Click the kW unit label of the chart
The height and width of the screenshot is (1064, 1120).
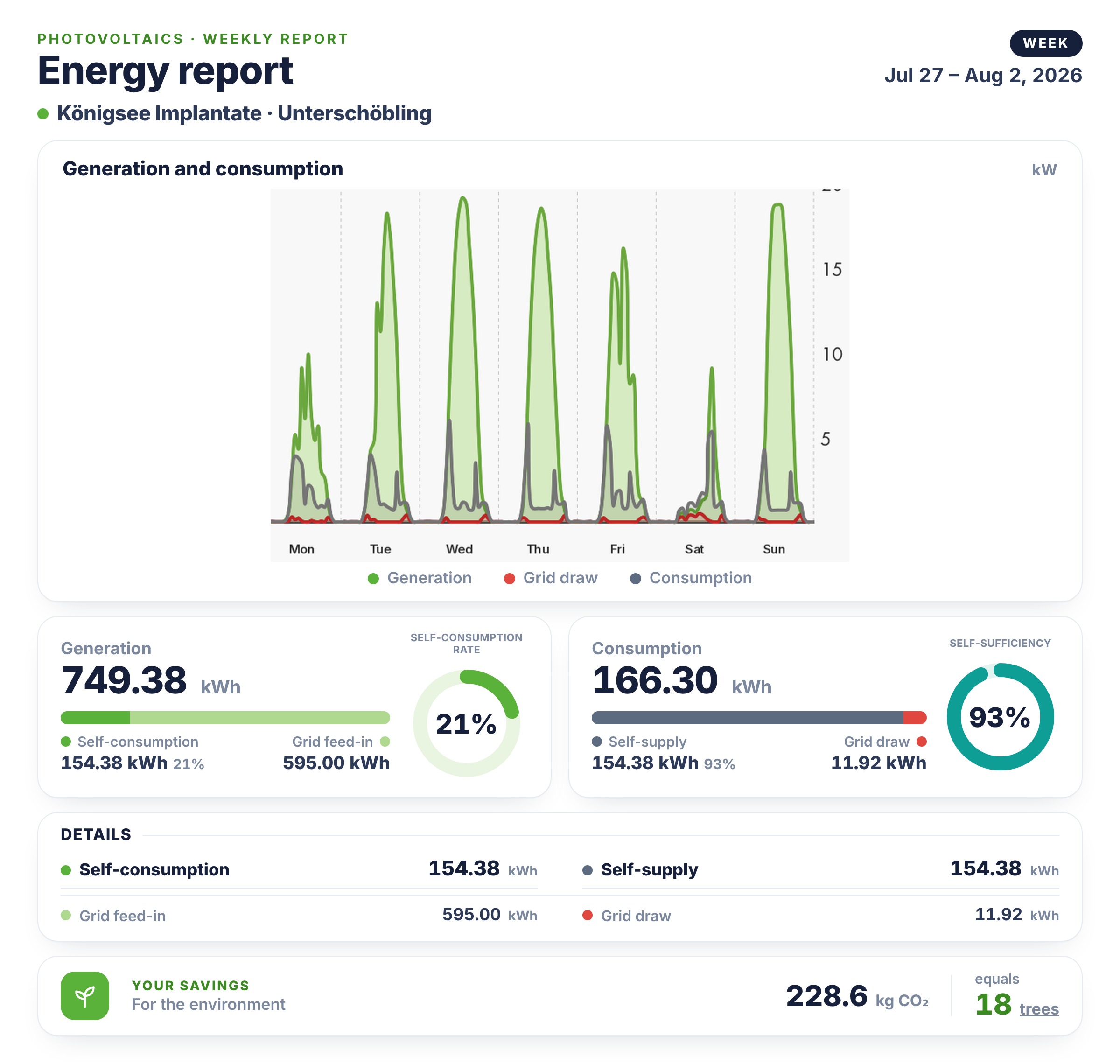click(x=1043, y=169)
